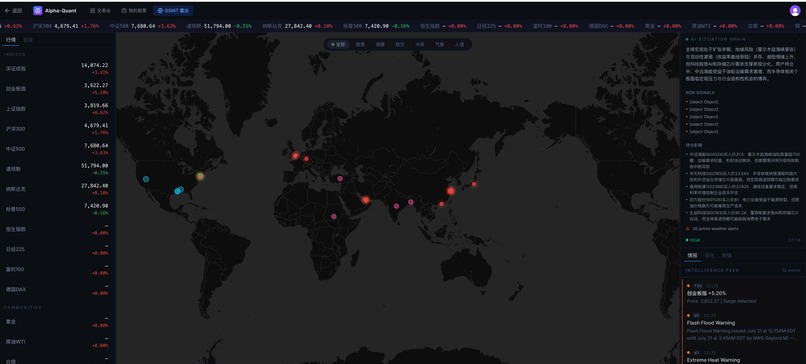Screen dimensions: 806x364
Task: Click the red map marker over Britain
Action: (x=295, y=155)
